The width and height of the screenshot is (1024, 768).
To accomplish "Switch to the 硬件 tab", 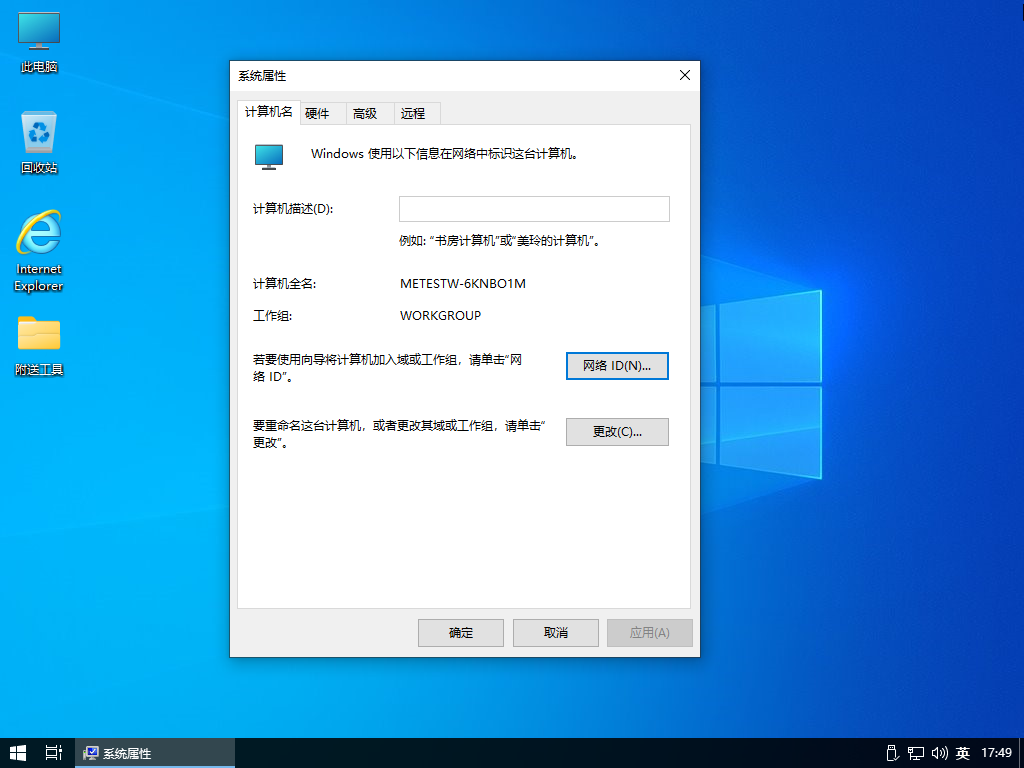I will tap(318, 114).
